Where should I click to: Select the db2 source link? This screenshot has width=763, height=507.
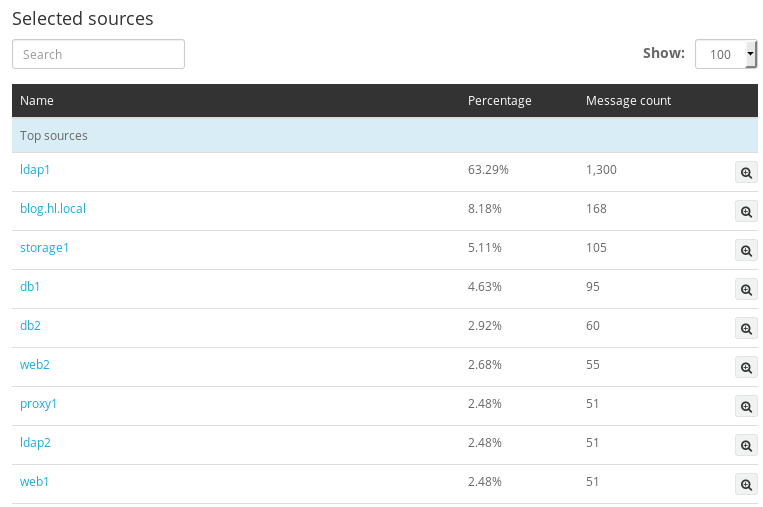30,326
